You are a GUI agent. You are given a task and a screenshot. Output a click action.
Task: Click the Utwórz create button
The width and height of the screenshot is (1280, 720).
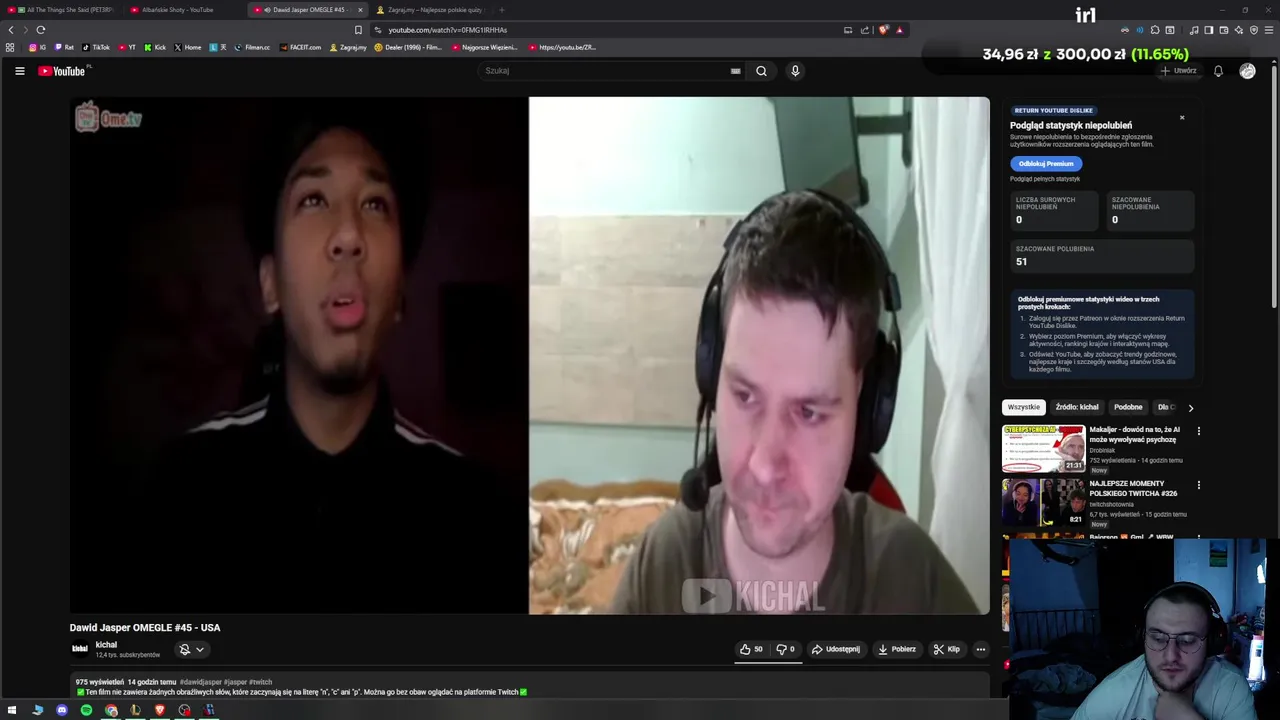tap(1179, 71)
